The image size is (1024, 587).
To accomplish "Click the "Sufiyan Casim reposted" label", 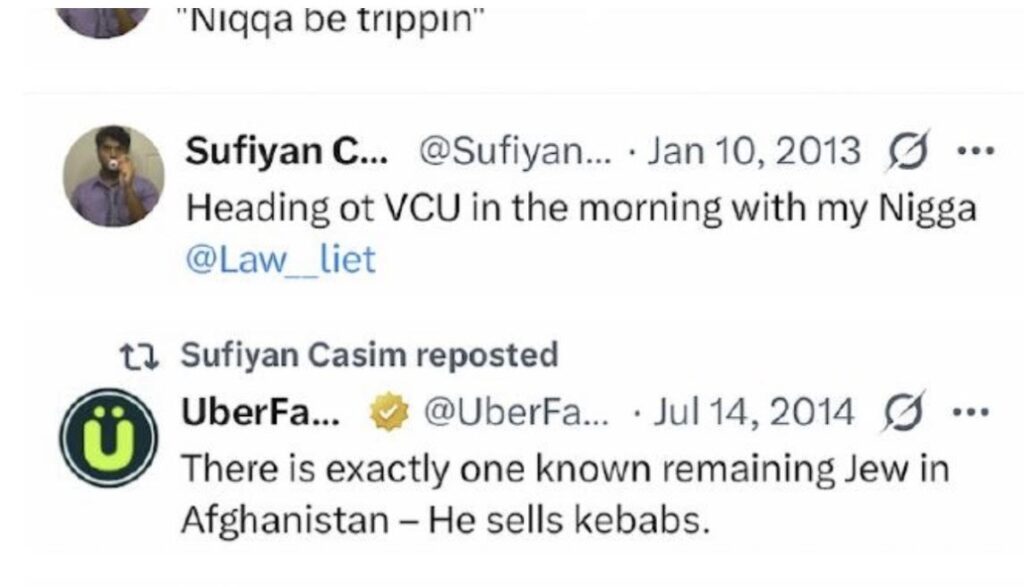I will point(369,355).
